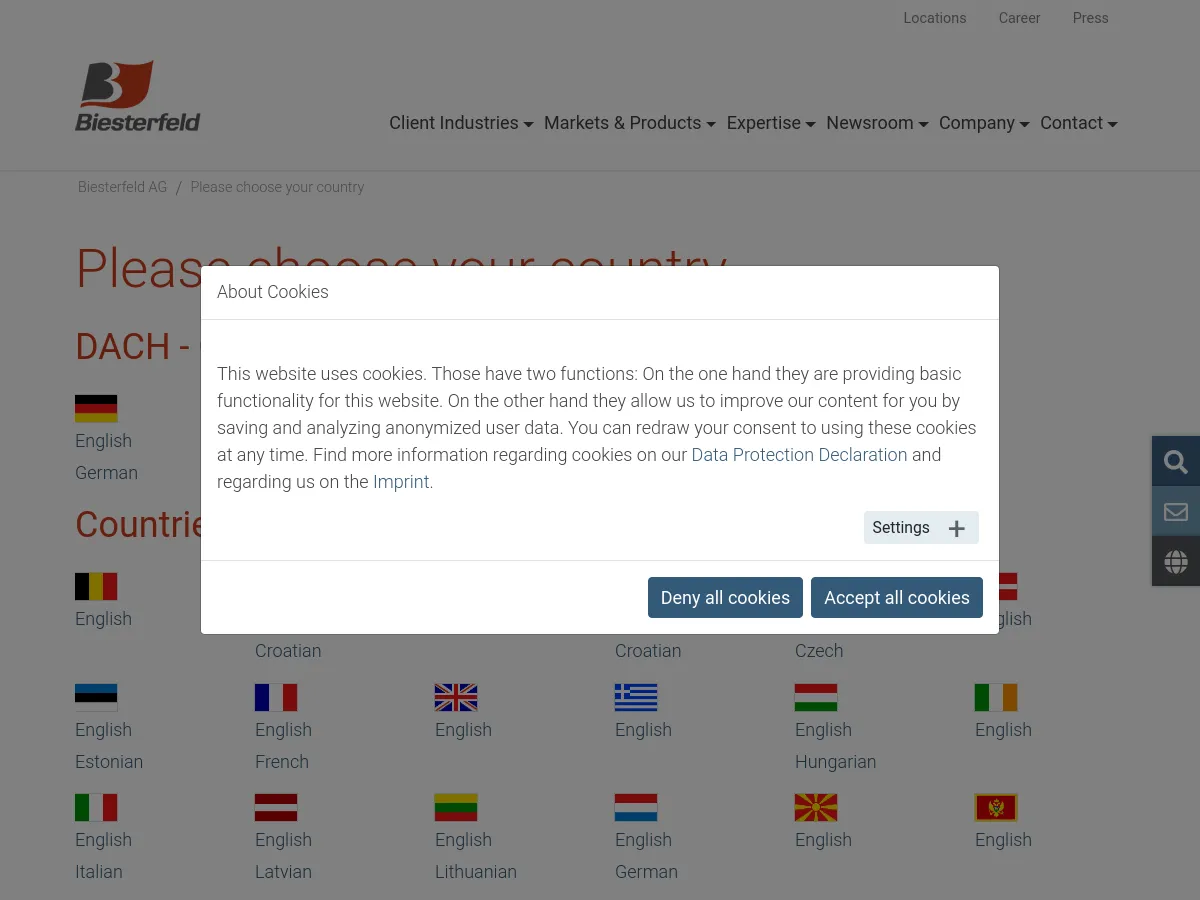Select the Hungarian flag

point(815,697)
